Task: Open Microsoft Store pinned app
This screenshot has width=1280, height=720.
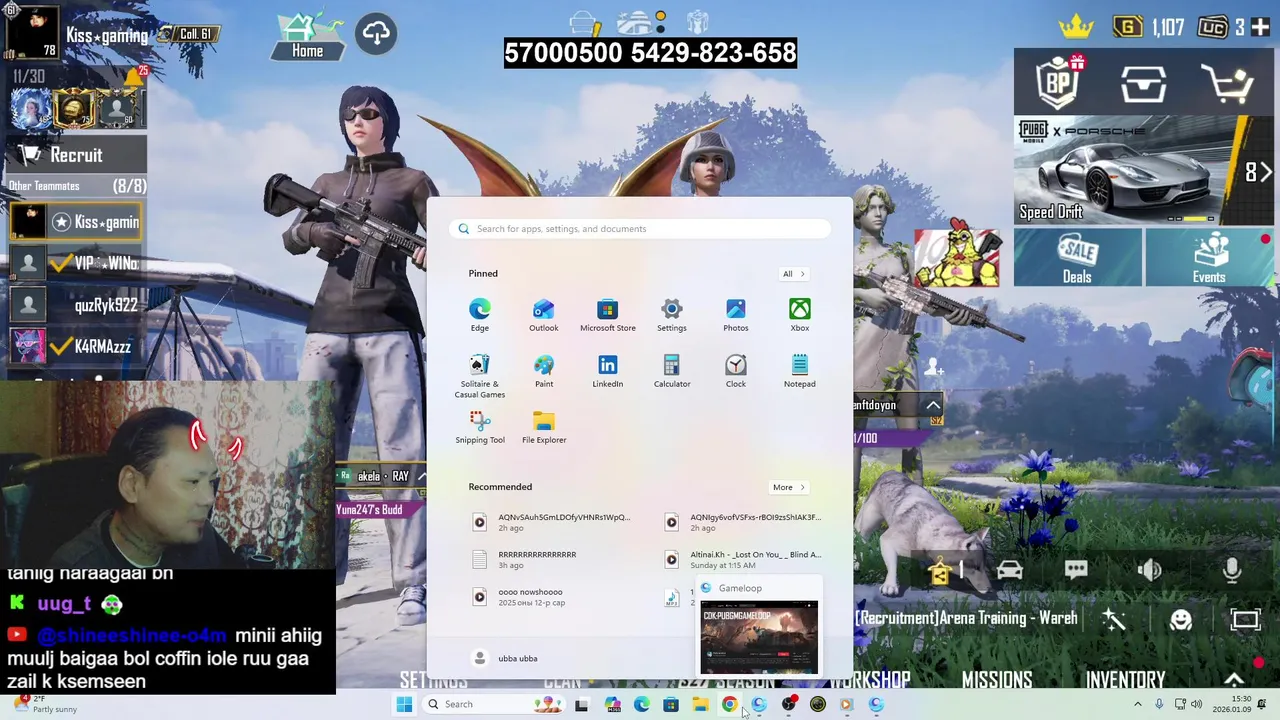Action: click(x=608, y=314)
